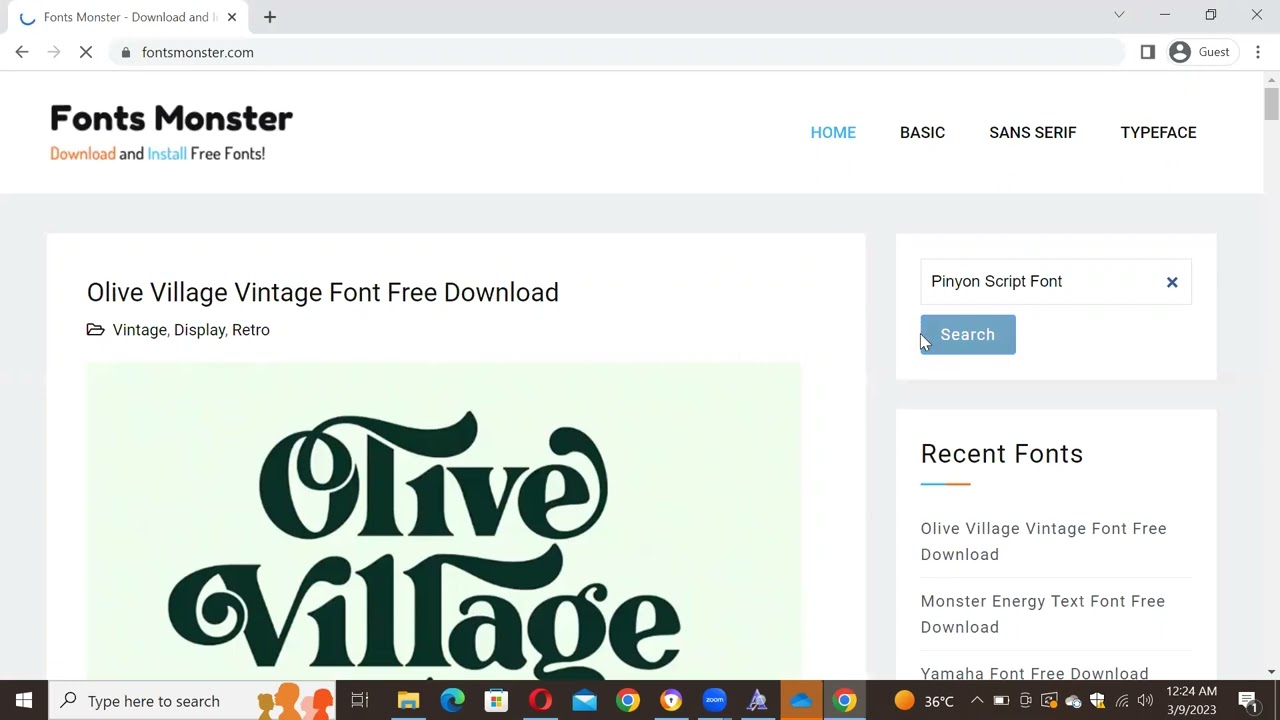1280x720 pixels.
Task: Open File Explorer from taskbar
Action: [408, 700]
